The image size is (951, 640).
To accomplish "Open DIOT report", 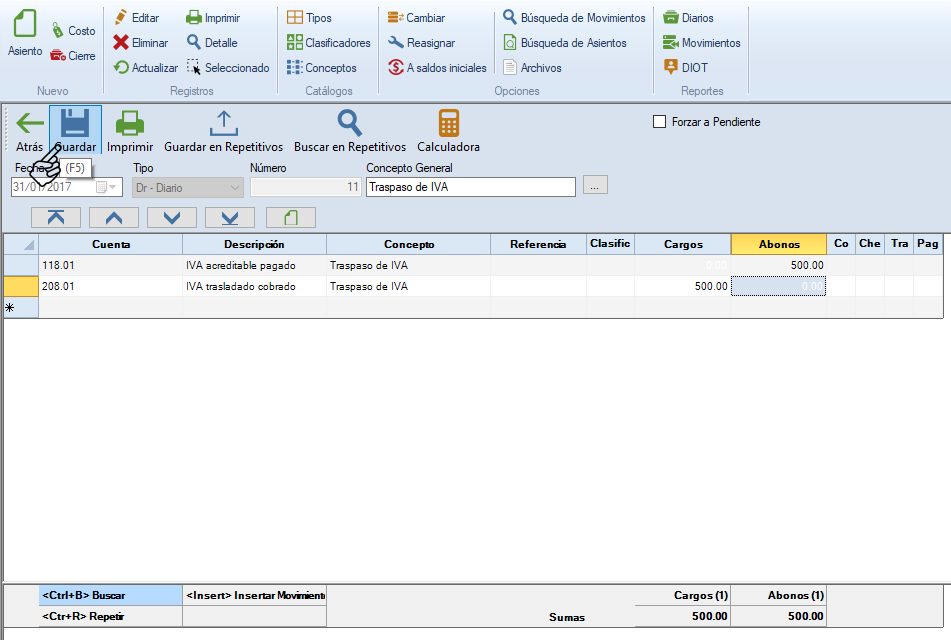I will 688,68.
